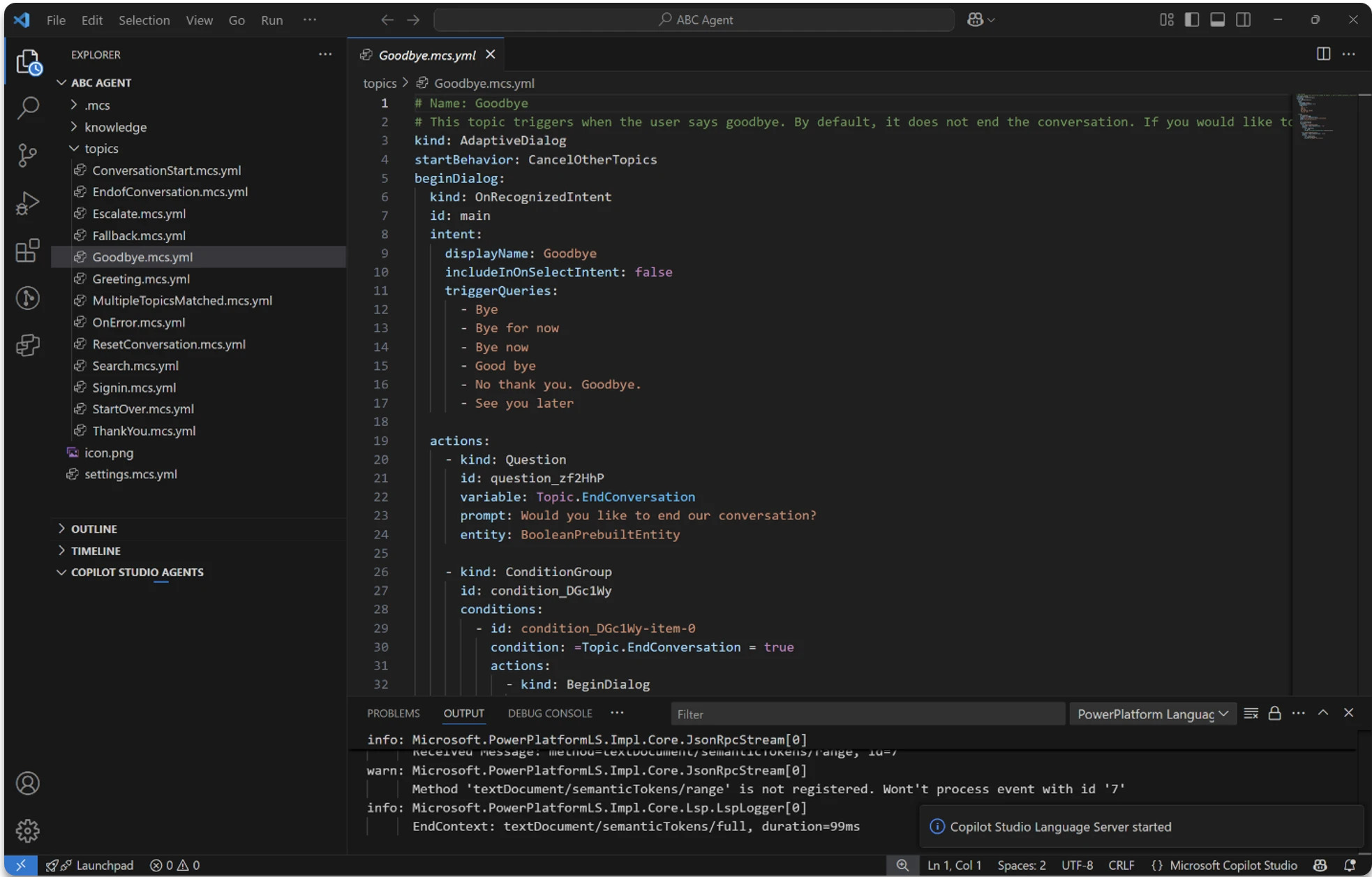
Task: Open the Accounts menu icon
Action: coord(28,783)
